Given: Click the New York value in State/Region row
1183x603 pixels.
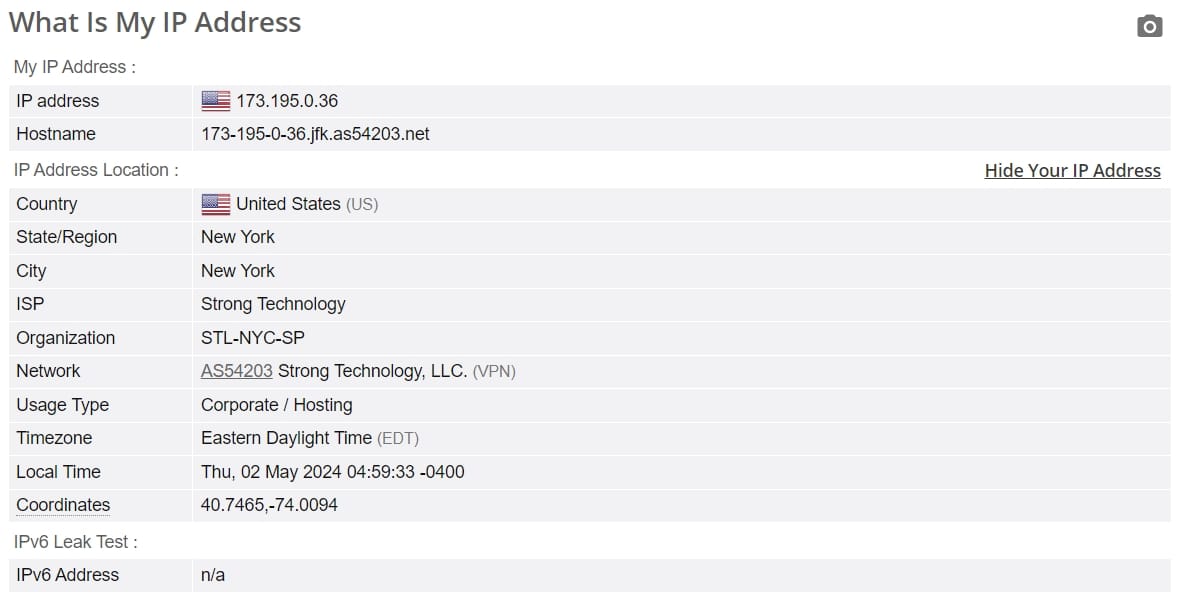Looking at the screenshot, I should pos(238,237).
